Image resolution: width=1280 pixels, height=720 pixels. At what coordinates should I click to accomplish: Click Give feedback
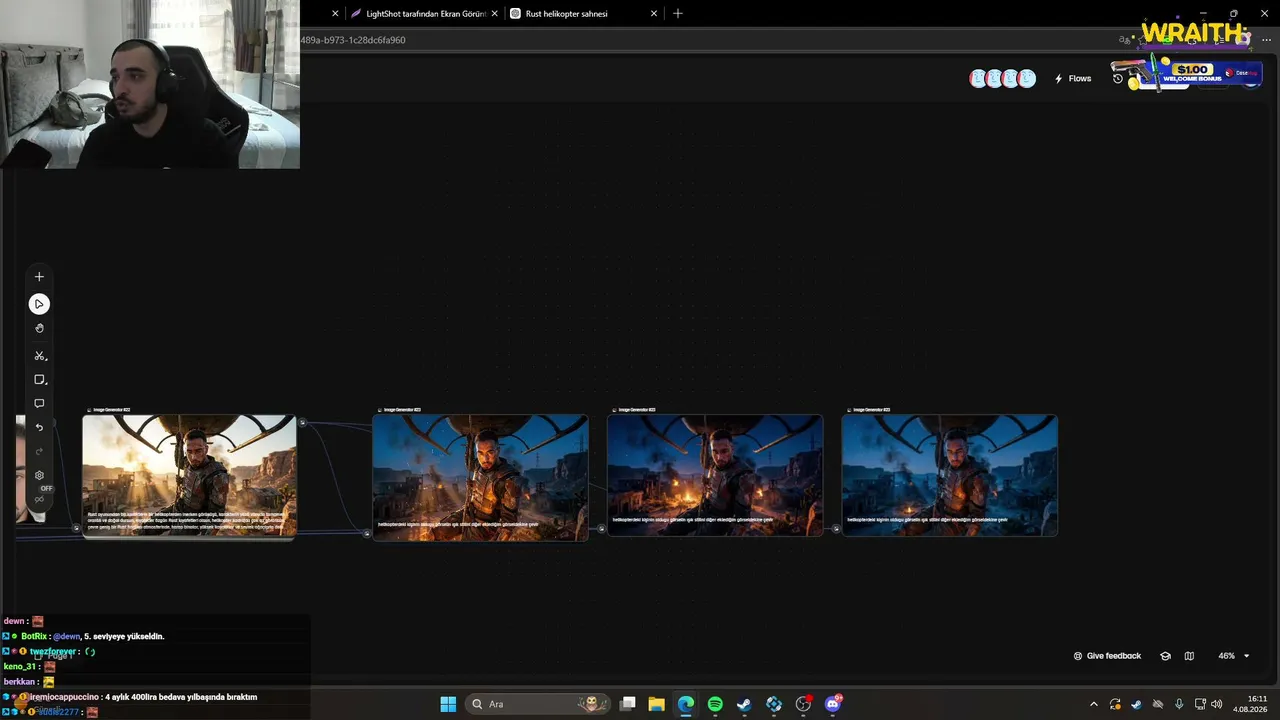coord(1107,656)
